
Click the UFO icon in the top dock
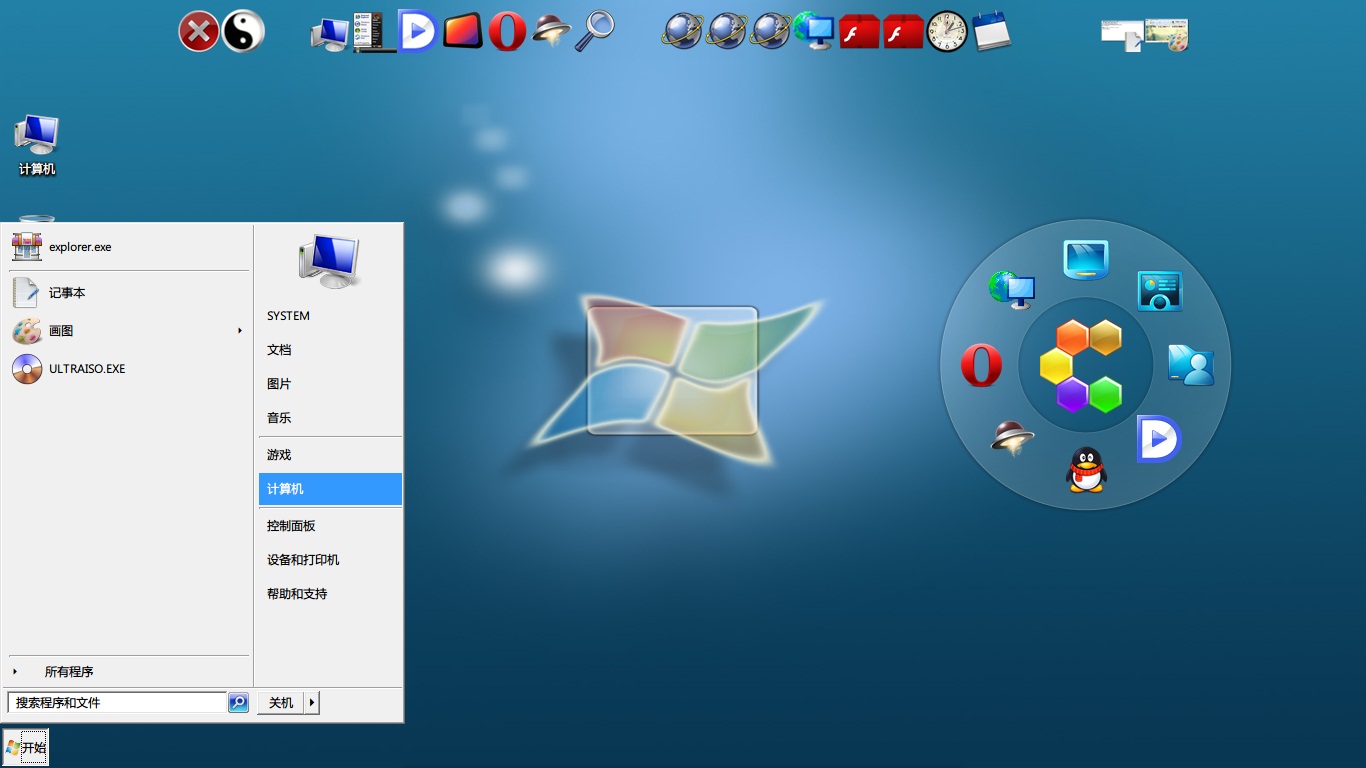point(551,31)
